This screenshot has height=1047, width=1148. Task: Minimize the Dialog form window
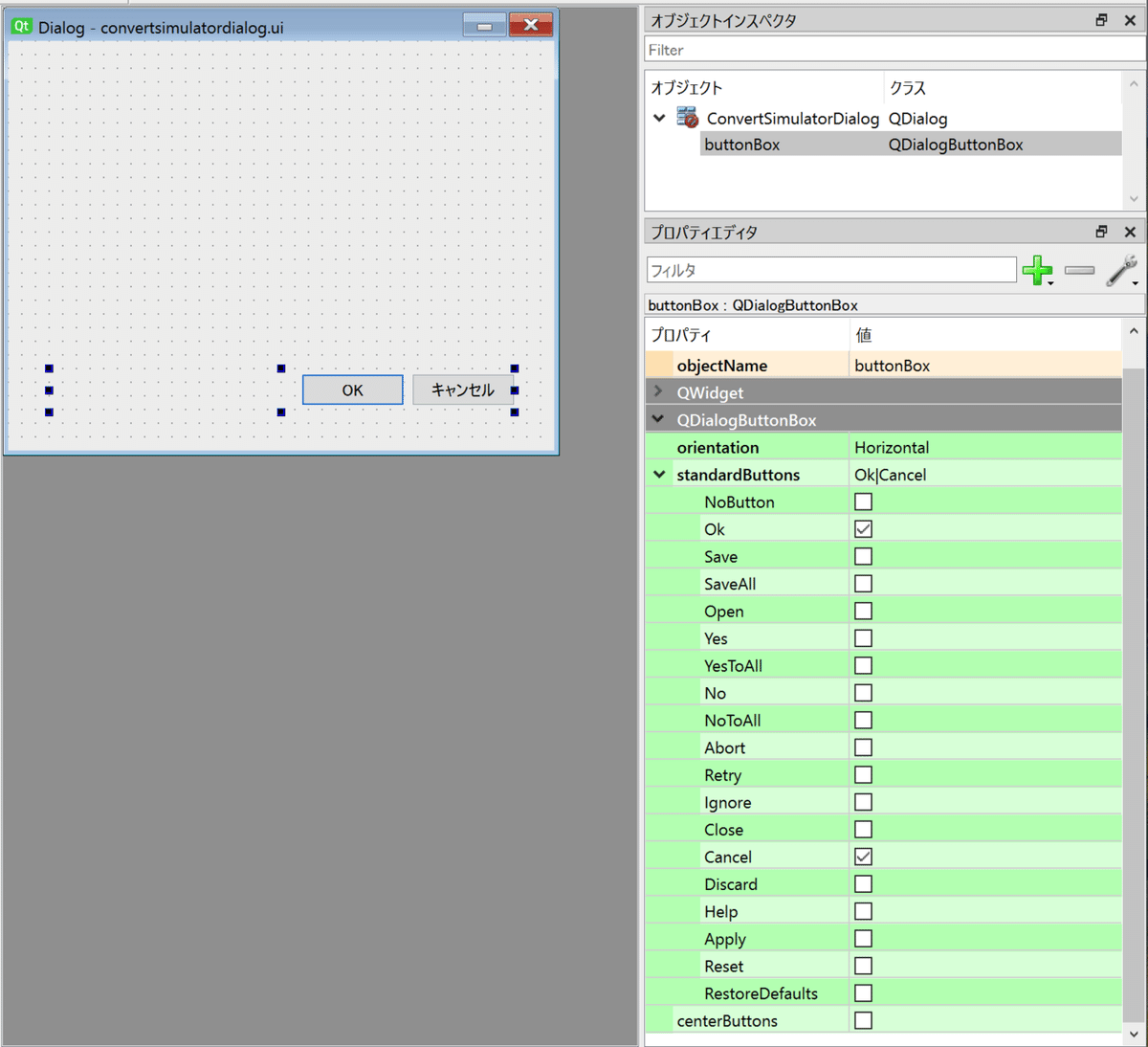point(484,25)
